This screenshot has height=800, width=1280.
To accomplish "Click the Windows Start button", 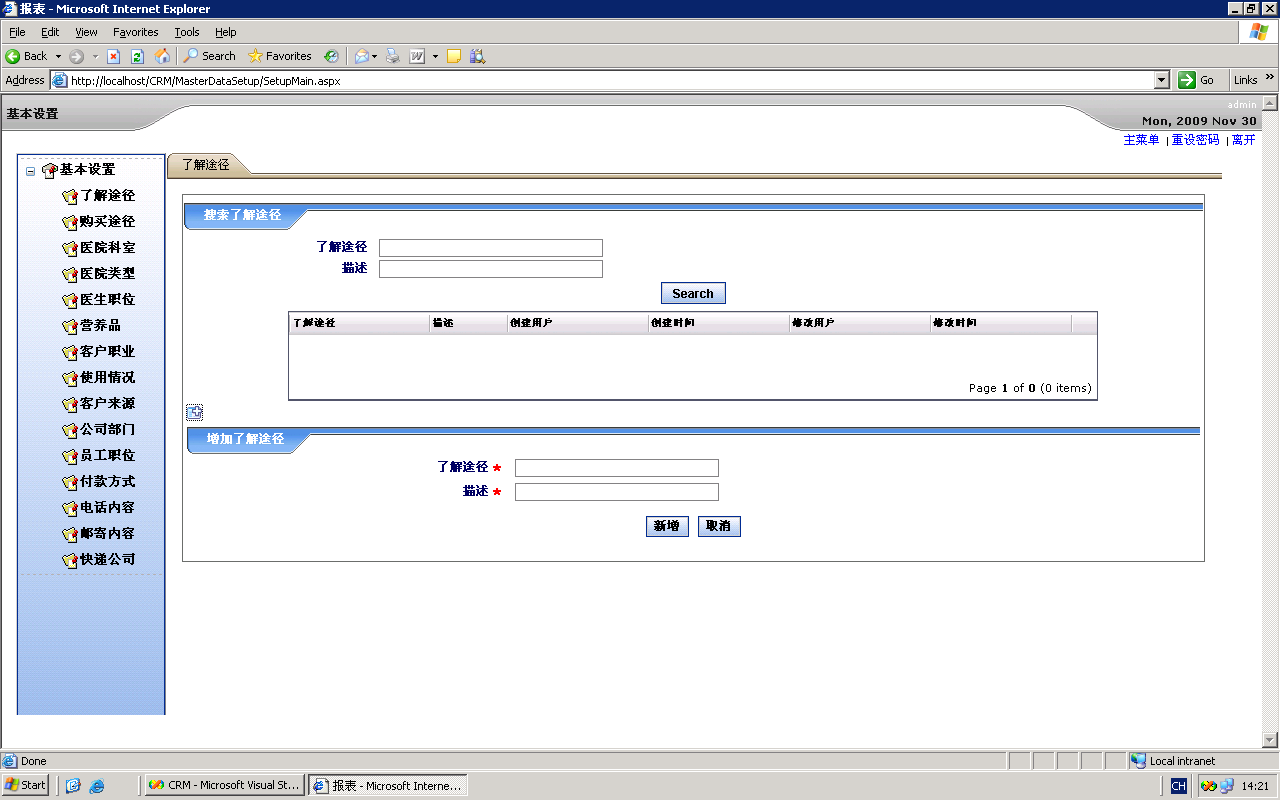I will pos(25,785).
